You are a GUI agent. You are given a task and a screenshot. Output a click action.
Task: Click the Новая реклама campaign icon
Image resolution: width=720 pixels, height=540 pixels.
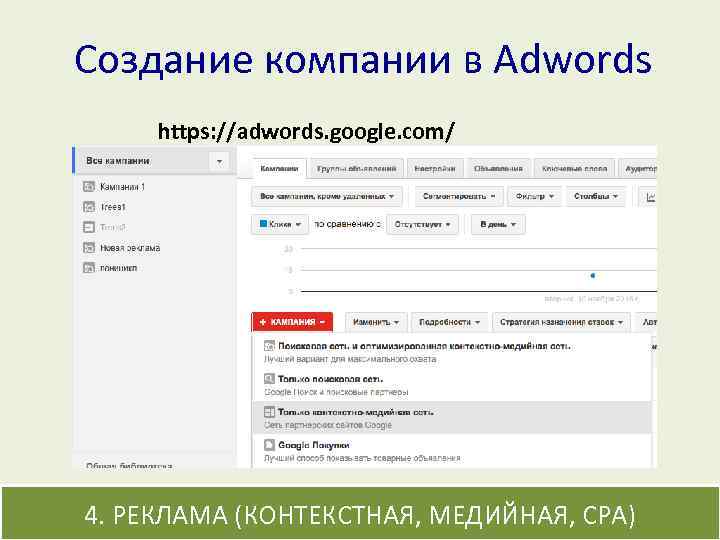pyautogui.click(x=89, y=248)
